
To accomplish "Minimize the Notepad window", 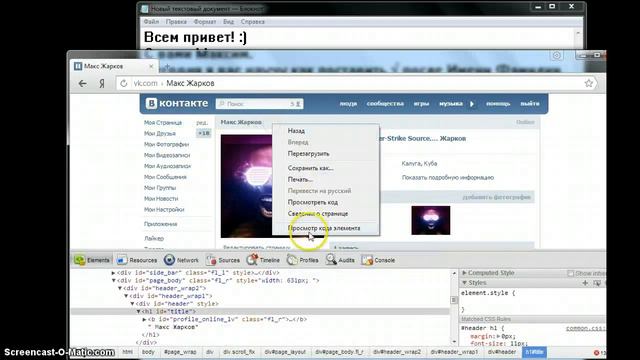I will (538, 7).
